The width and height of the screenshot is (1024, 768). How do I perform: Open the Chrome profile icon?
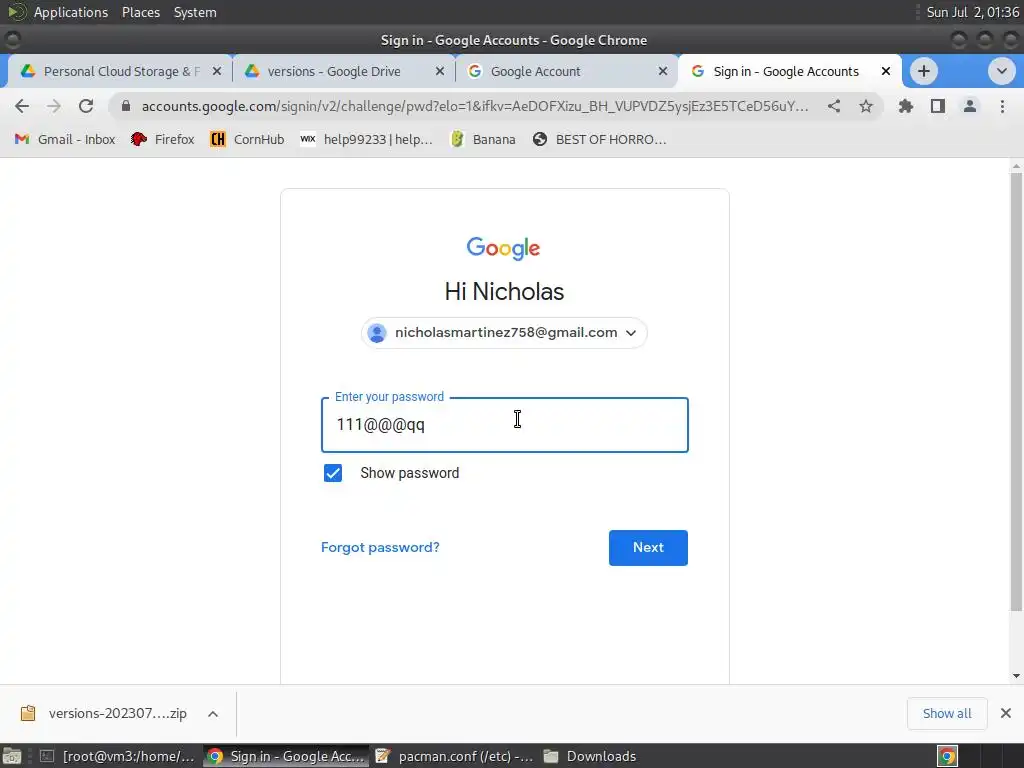[x=970, y=106]
